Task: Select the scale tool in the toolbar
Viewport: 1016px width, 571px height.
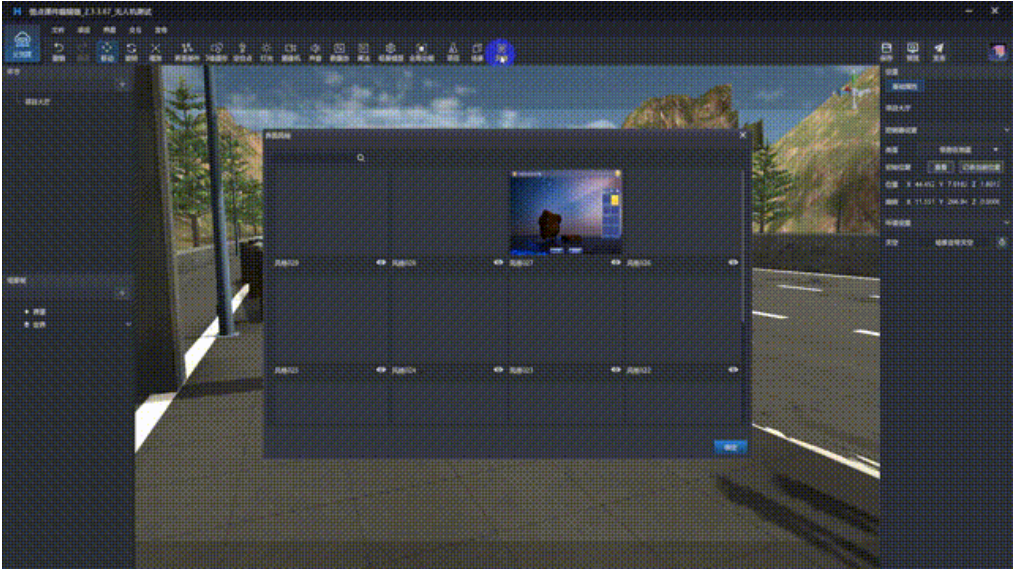Action: pos(155,51)
